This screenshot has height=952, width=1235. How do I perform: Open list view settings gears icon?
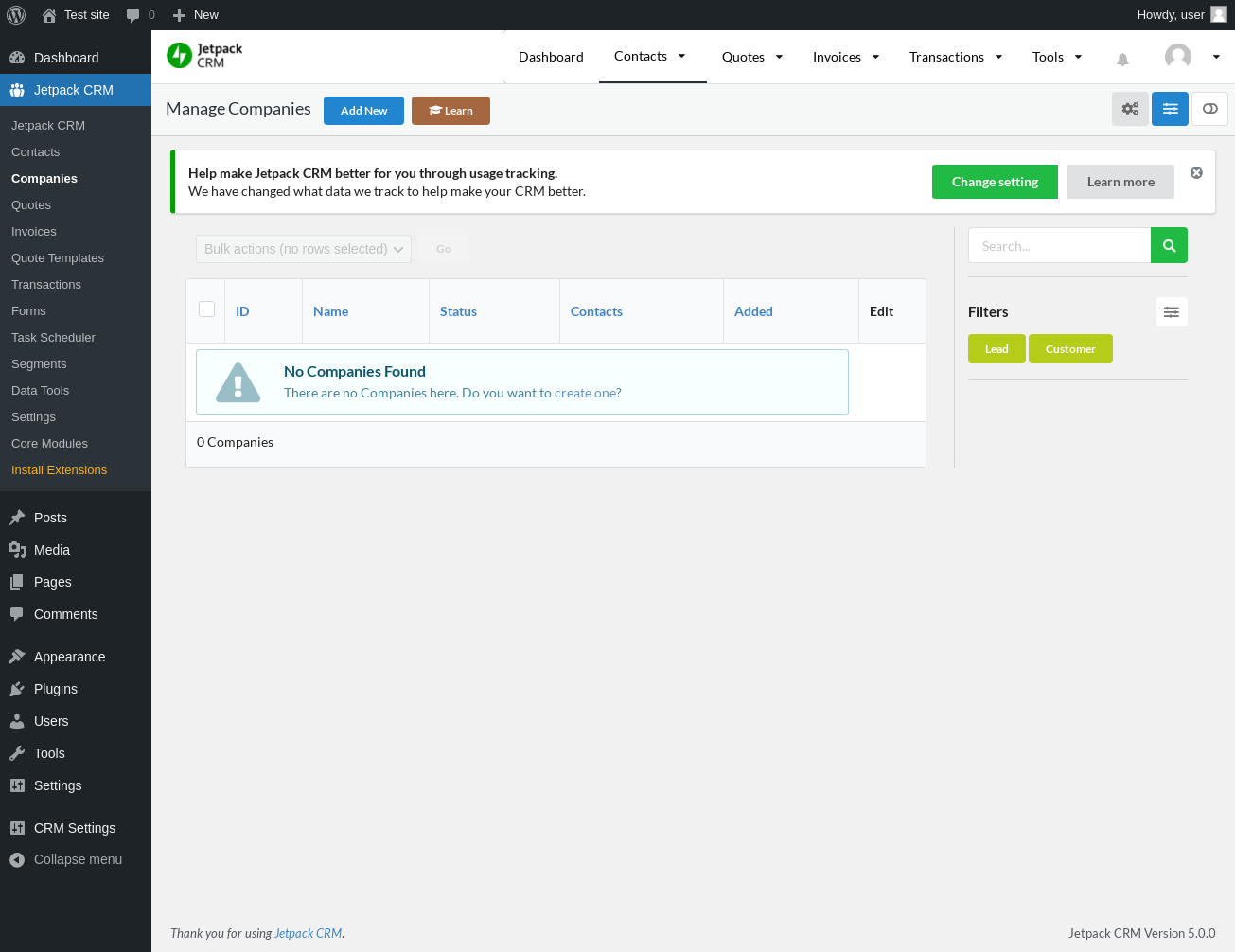tap(1130, 109)
